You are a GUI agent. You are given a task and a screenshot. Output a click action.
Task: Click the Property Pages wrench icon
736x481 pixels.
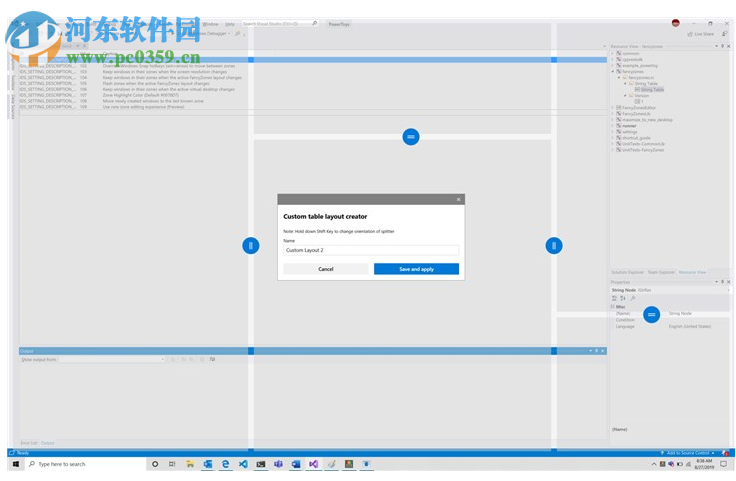pyautogui.click(x=633, y=298)
